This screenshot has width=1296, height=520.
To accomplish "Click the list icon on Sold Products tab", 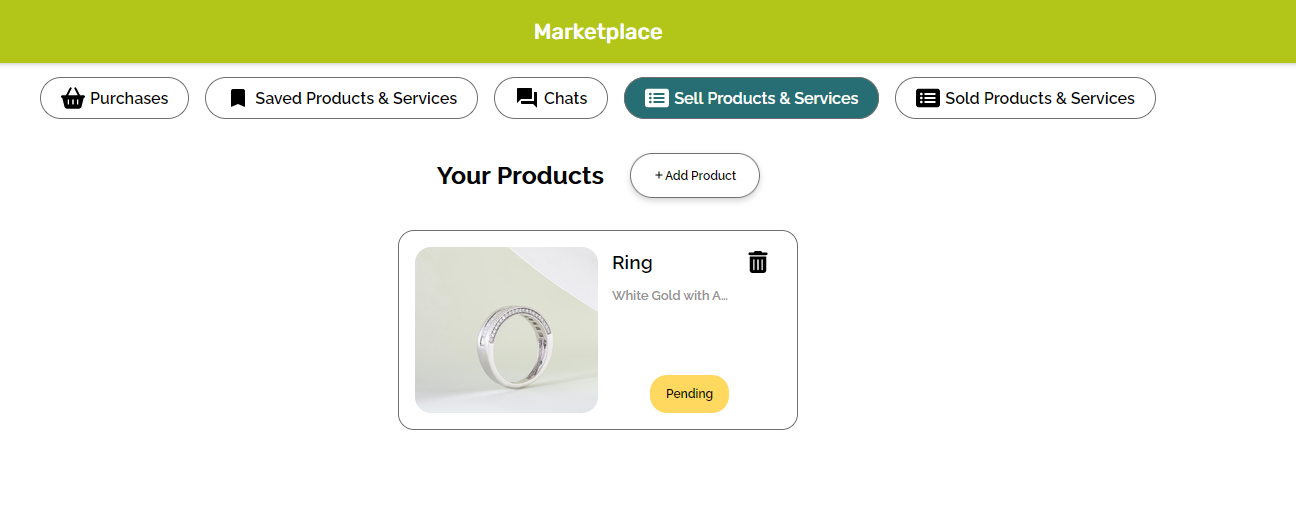I will 928,98.
